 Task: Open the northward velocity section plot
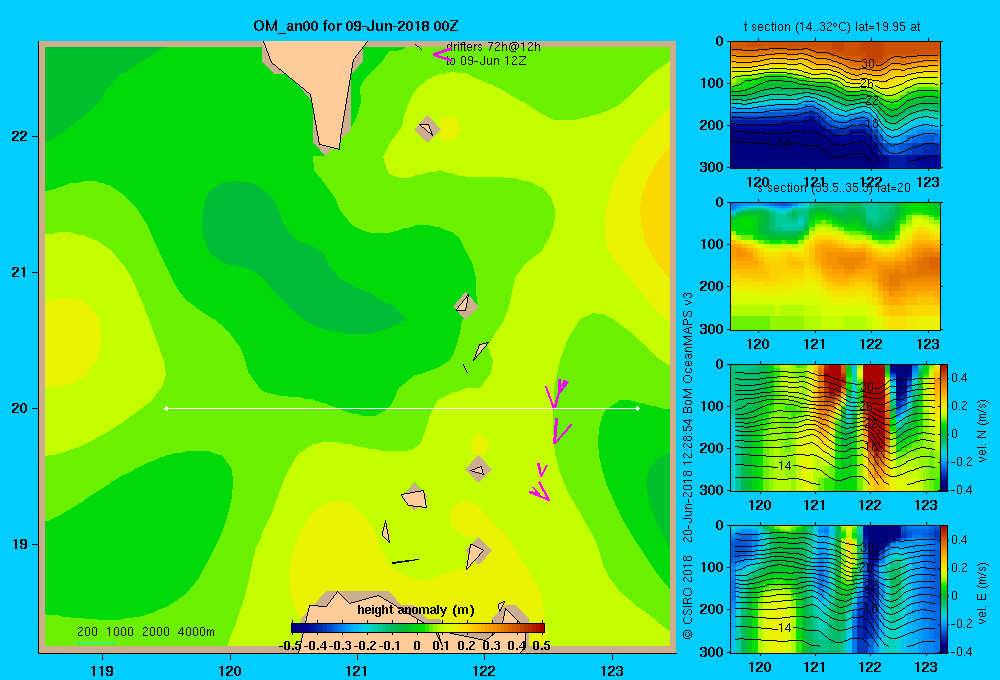(x=834, y=427)
